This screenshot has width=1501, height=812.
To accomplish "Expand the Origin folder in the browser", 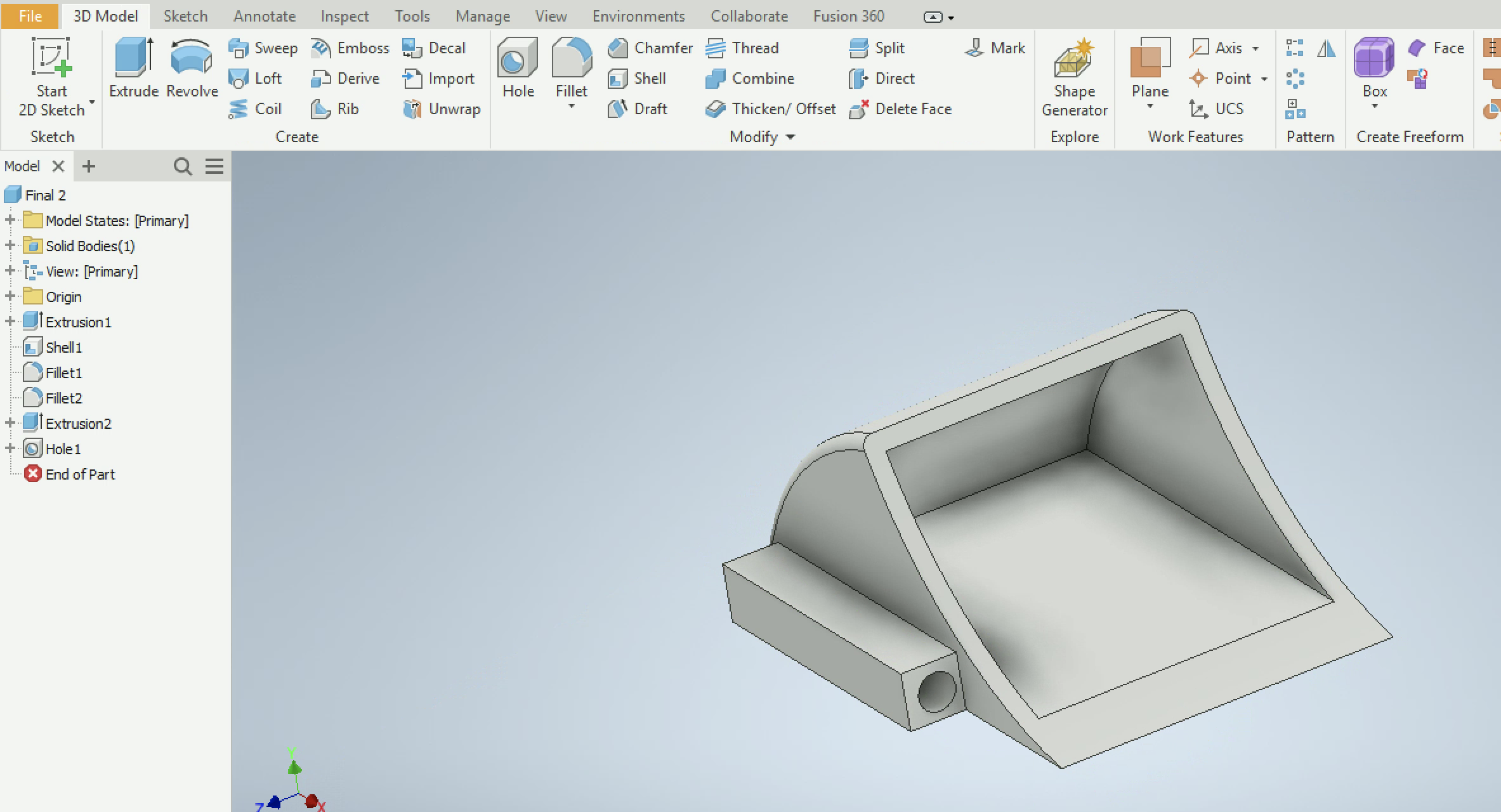I will tap(10, 296).
